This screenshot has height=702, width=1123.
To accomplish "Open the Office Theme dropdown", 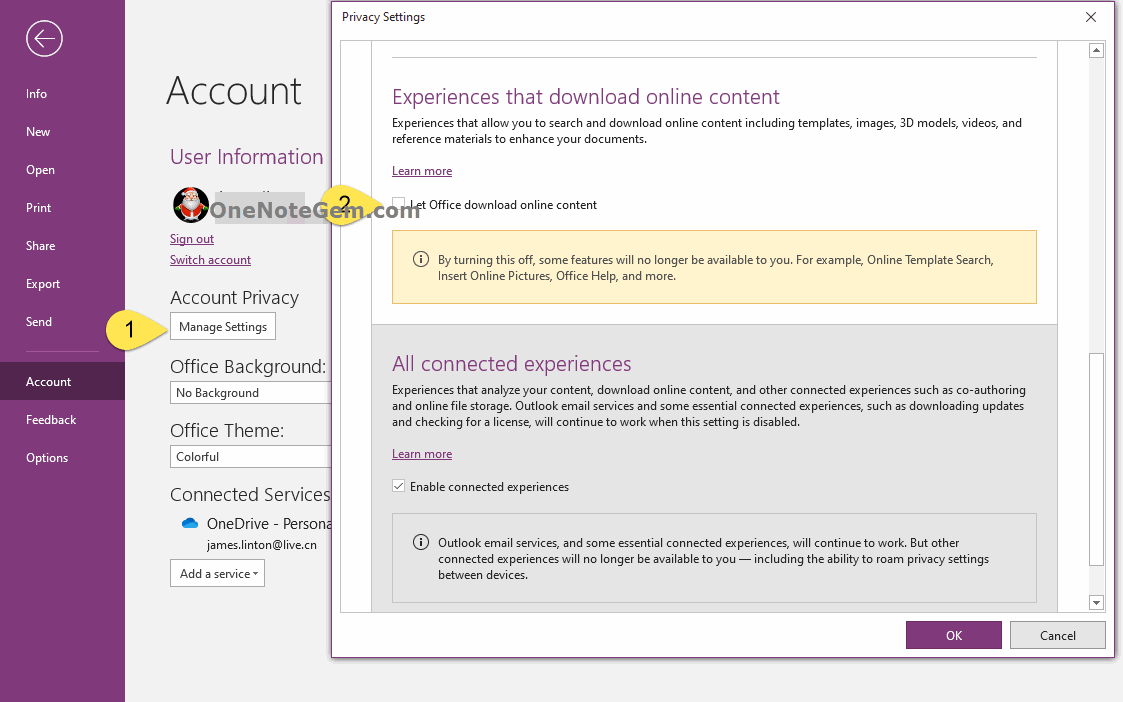I will tap(250, 456).
